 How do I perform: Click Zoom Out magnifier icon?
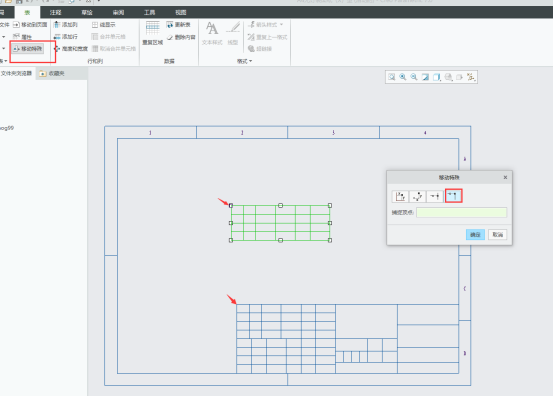pyautogui.click(x=414, y=77)
